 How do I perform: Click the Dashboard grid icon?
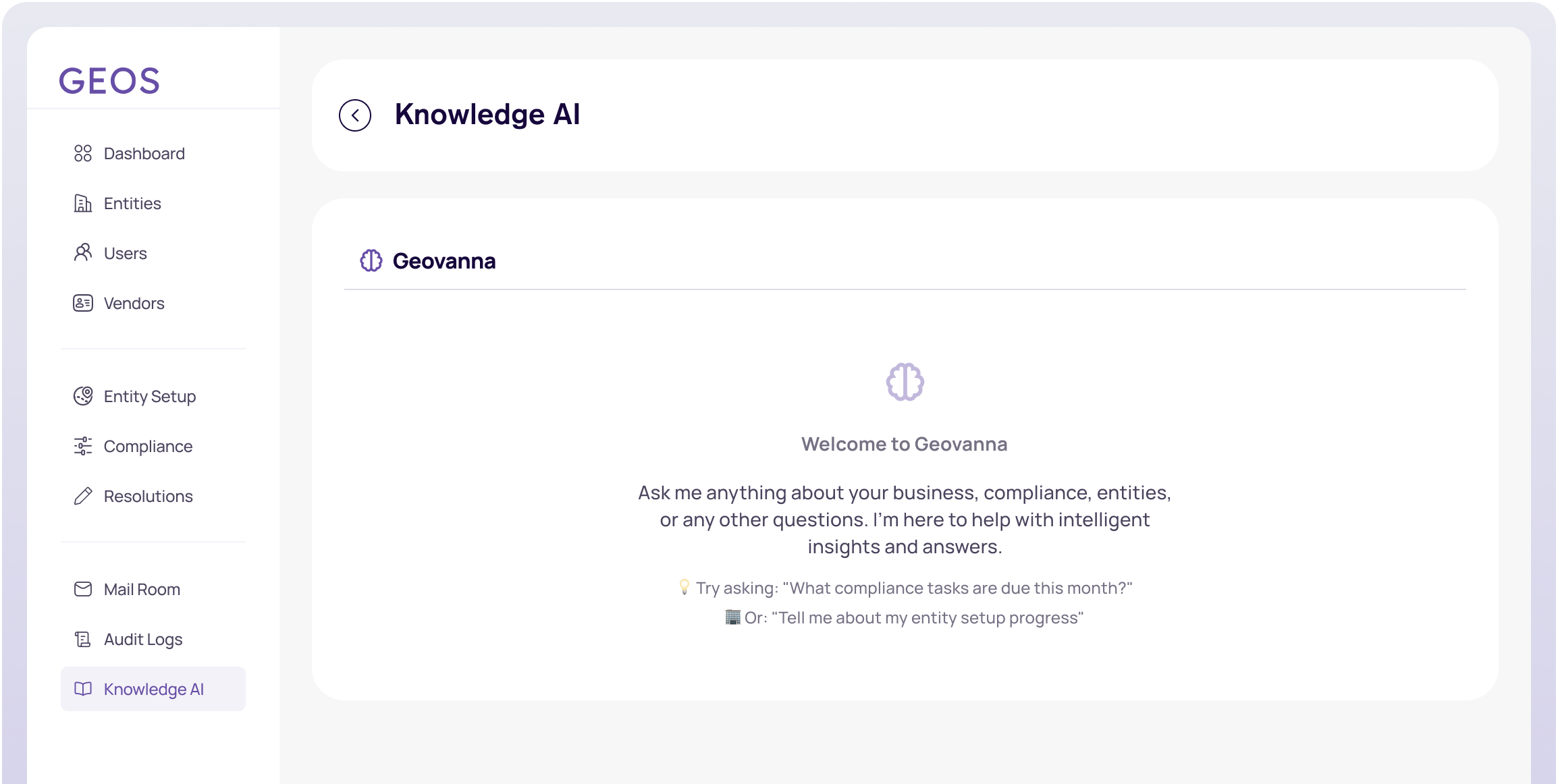[x=83, y=154]
